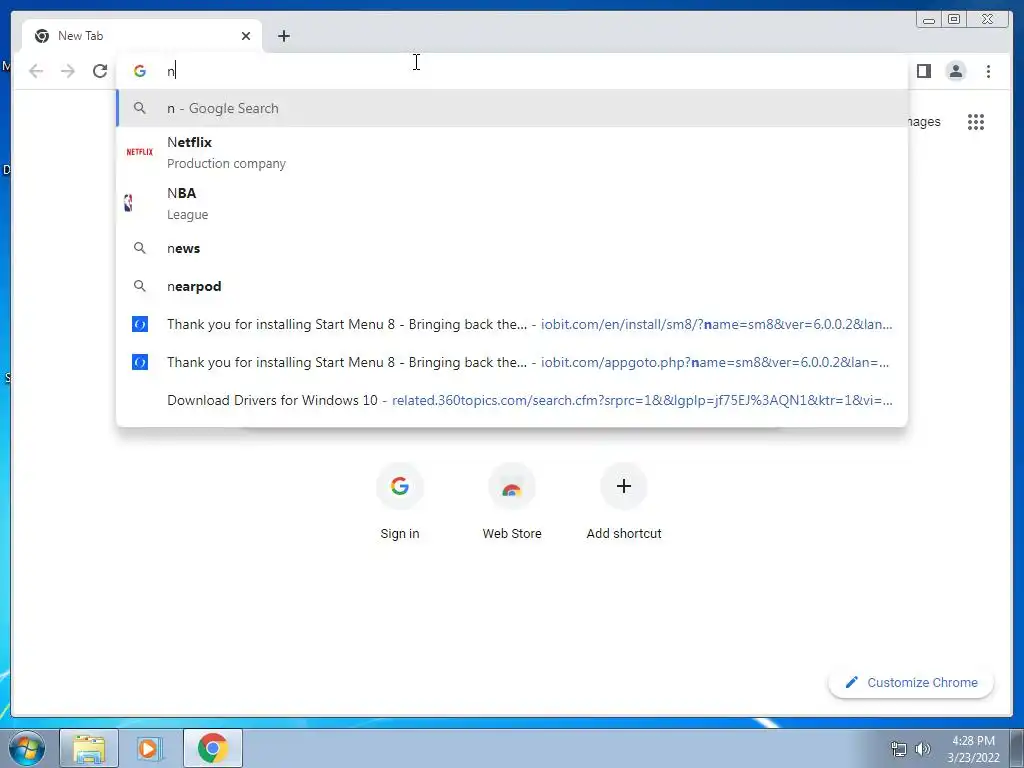This screenshot has height=768, width=1024.
Task: Open Windows Explorer from the taskbar
Action: (89, 748)
